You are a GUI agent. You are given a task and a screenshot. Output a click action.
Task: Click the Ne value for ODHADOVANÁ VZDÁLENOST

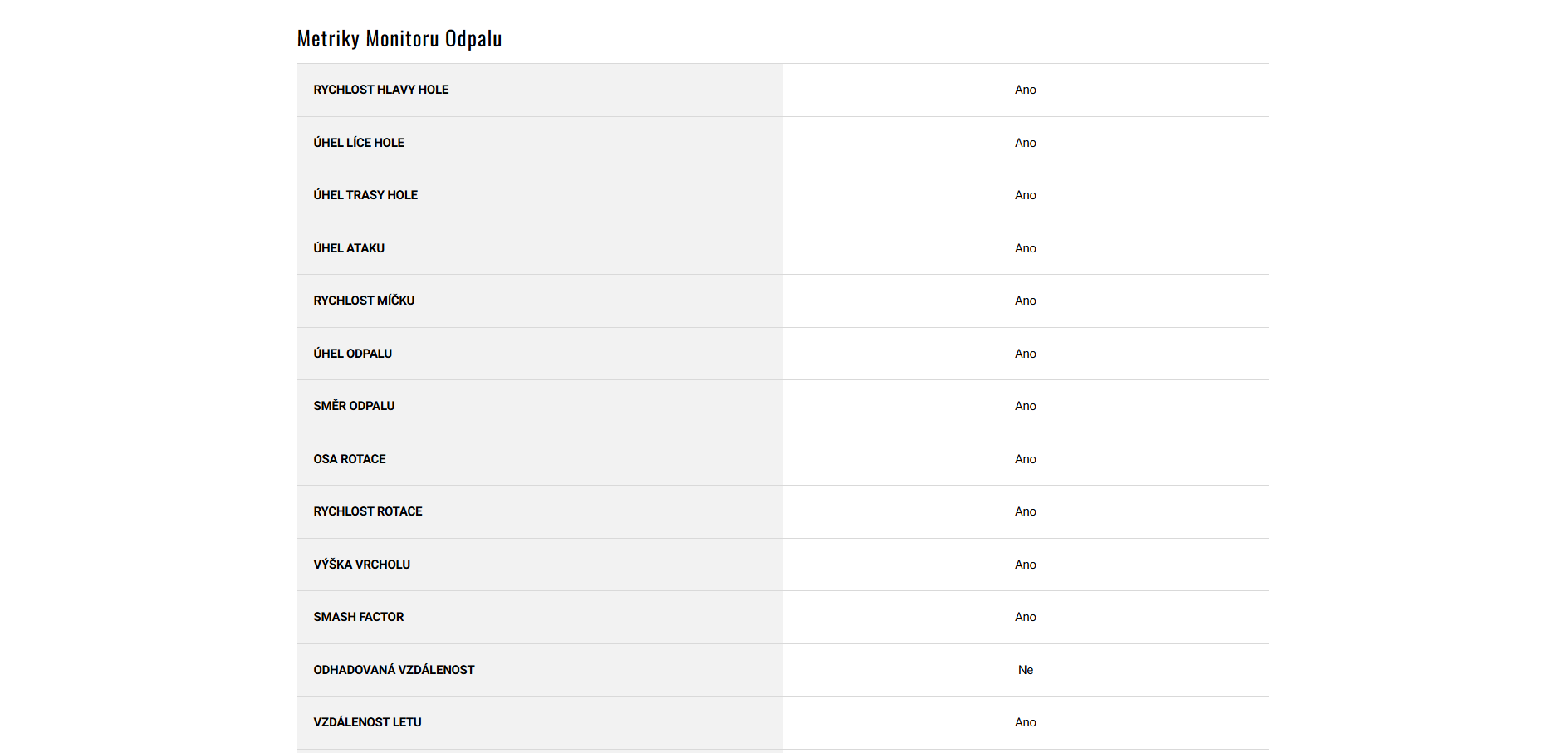(x=1026, y=670)
